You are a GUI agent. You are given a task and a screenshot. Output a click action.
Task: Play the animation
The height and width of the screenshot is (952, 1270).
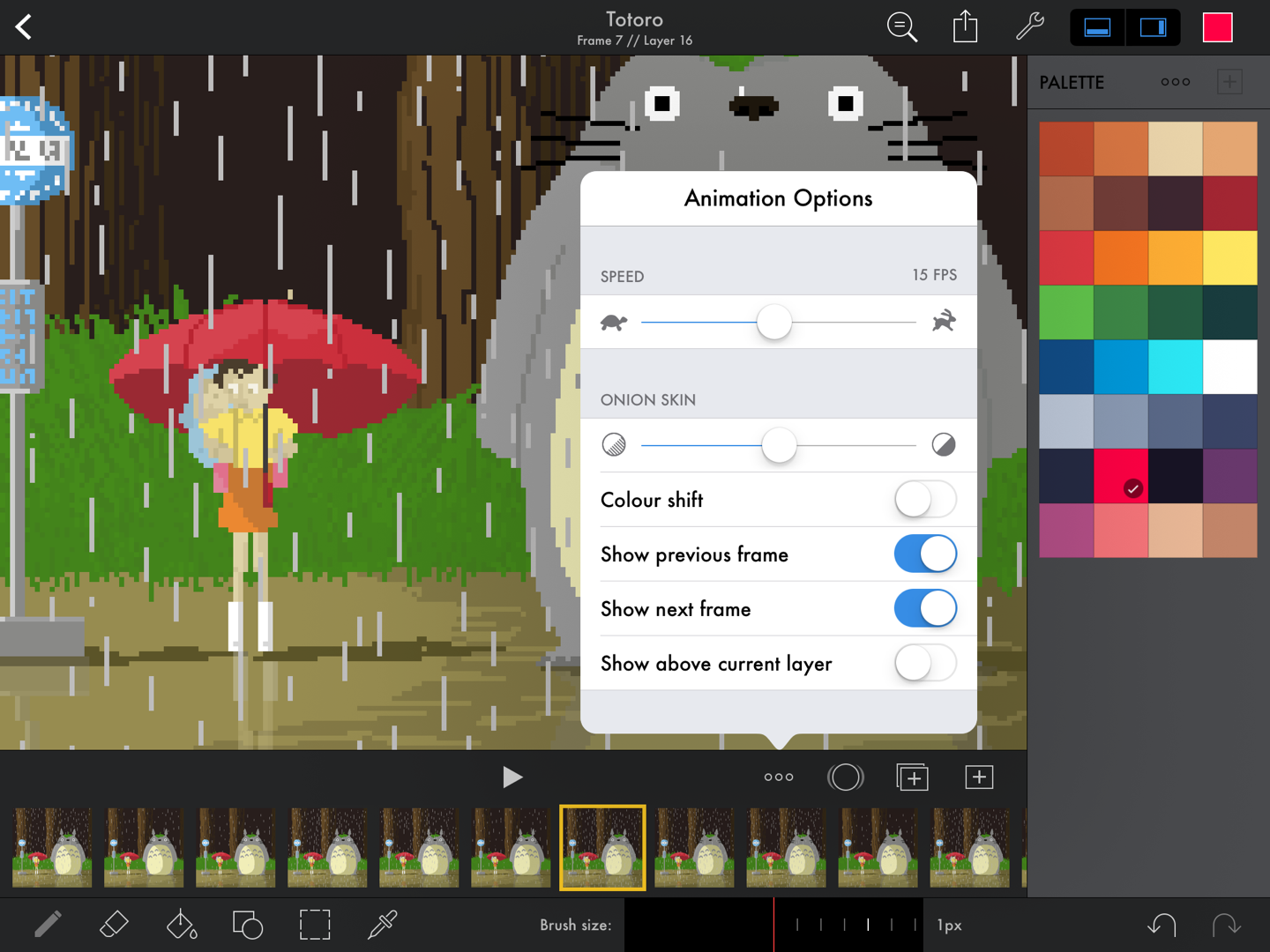[x=512, y=777]
